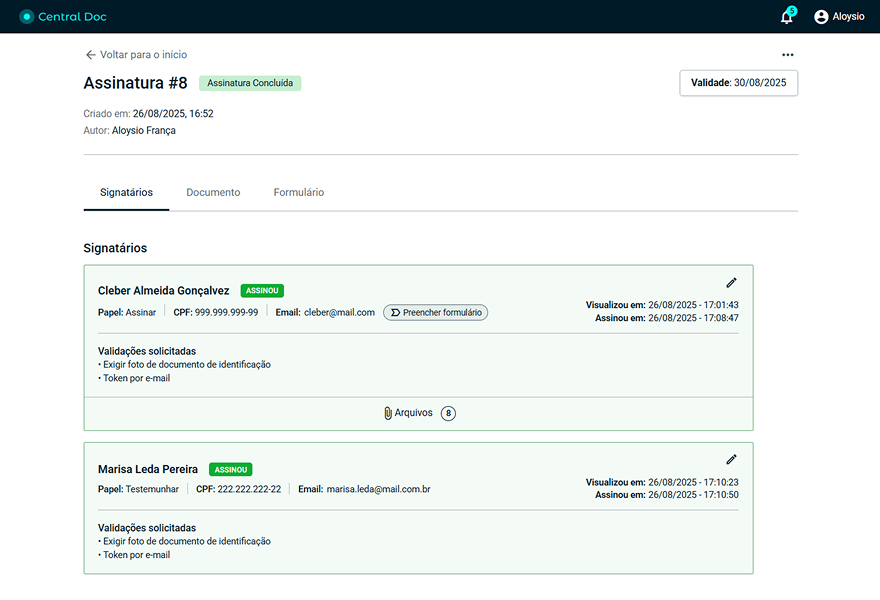The height and width of the screenshot is (600, 880).
Task: Click the Validade date box
Action: pyautogui.click(x=738, y=83)
